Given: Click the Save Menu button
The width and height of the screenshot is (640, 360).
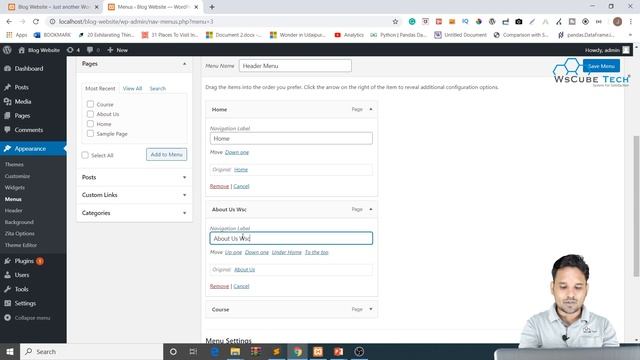Looking at the screenshot, I should tap(601, 66).
